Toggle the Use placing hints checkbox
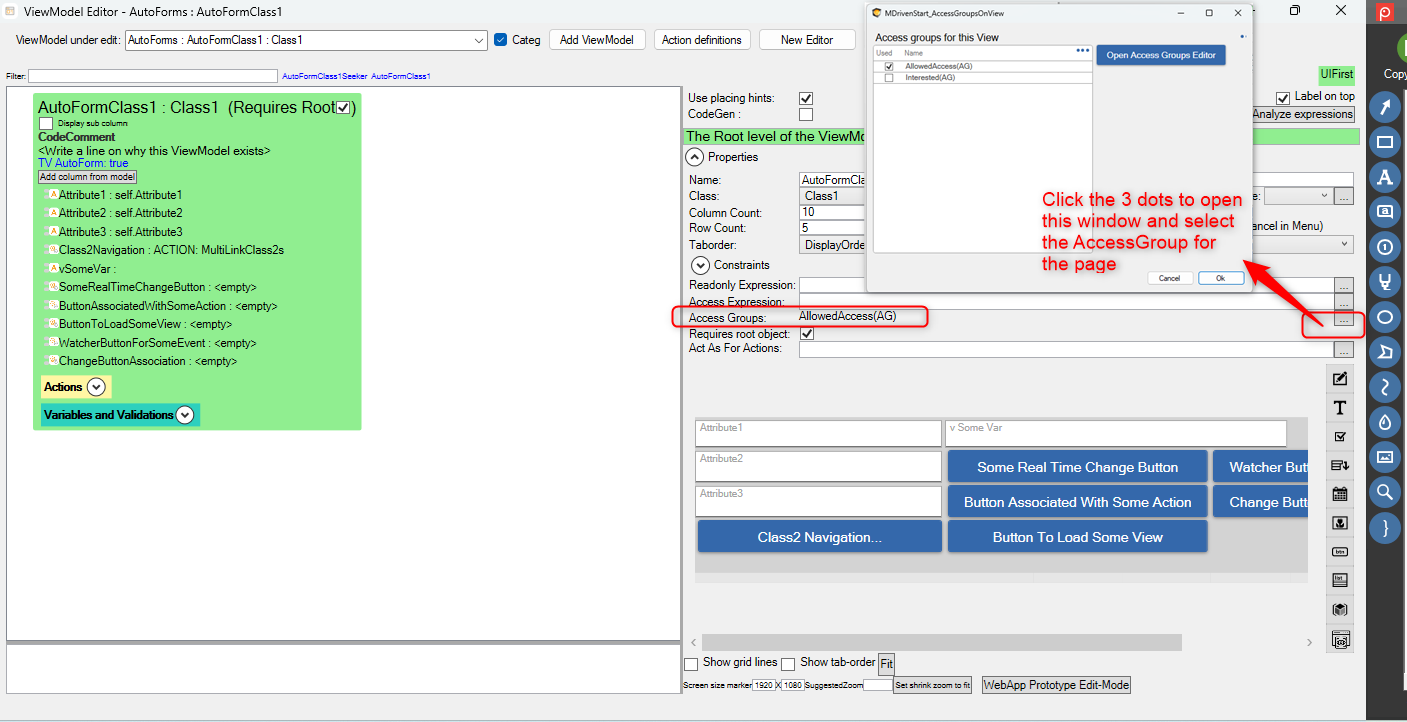 [x=806, y=98]
